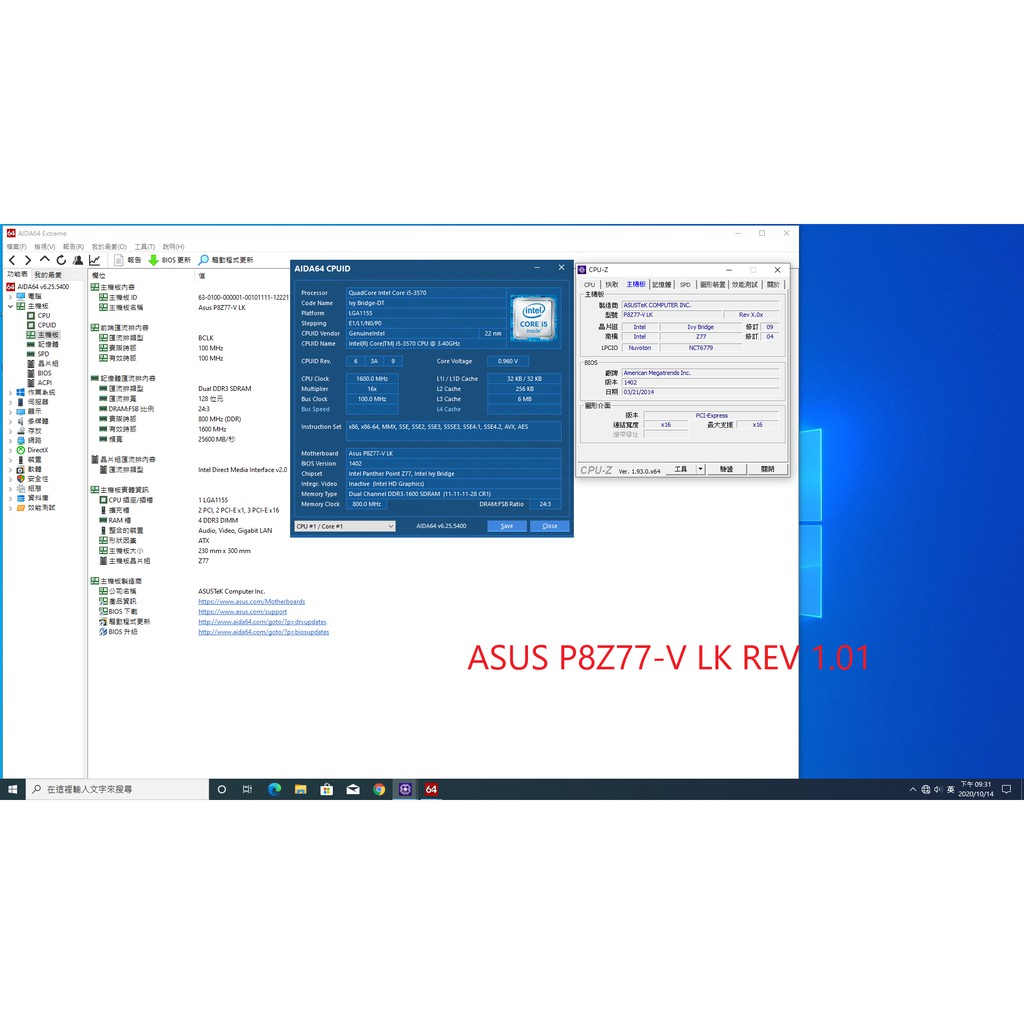The image size is (1024, 1024).
Task: Click the up arrow in AIDA64 toolbar
Action: point(44,260)
